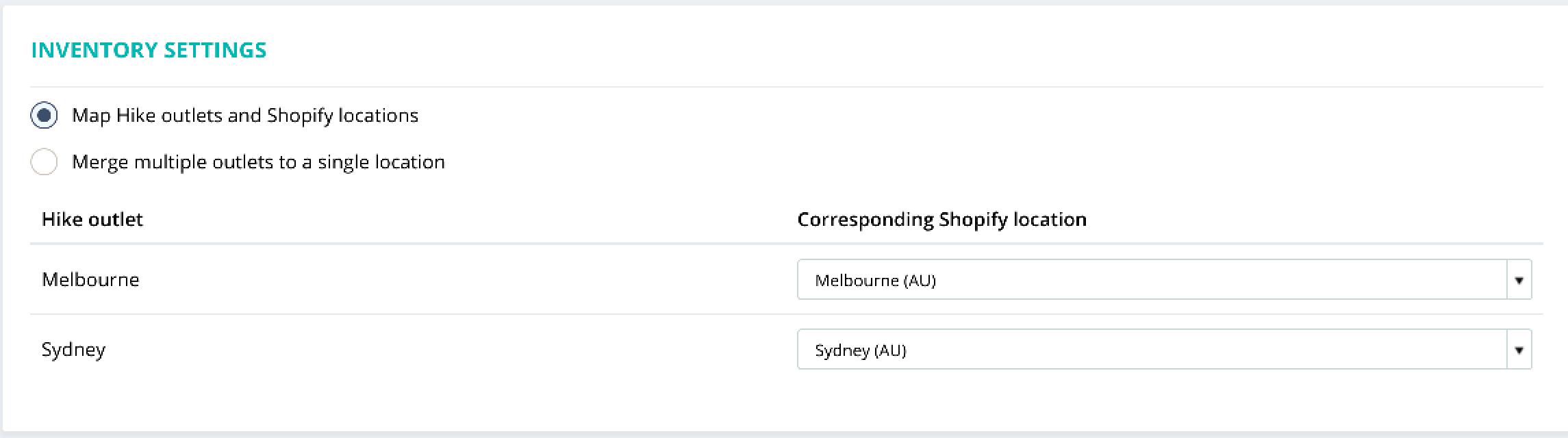
Task: Click the 'Sydney (AU)' selected value text
Action: 860,350
